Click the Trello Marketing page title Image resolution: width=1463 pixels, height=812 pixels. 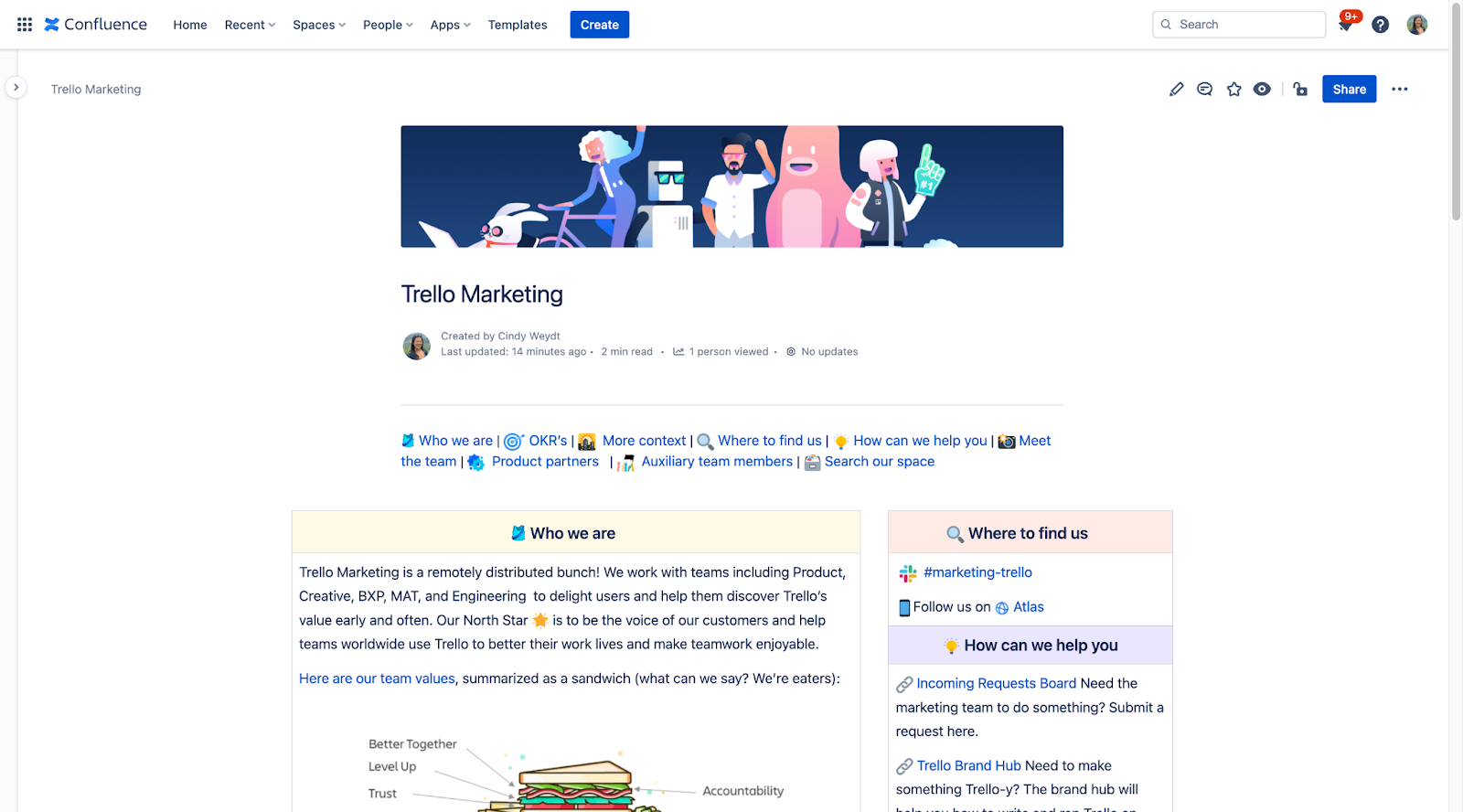(482, 294)
